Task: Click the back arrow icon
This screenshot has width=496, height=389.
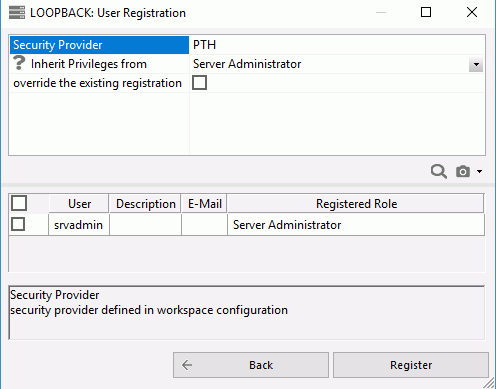Action: click(x=187, y=365)
